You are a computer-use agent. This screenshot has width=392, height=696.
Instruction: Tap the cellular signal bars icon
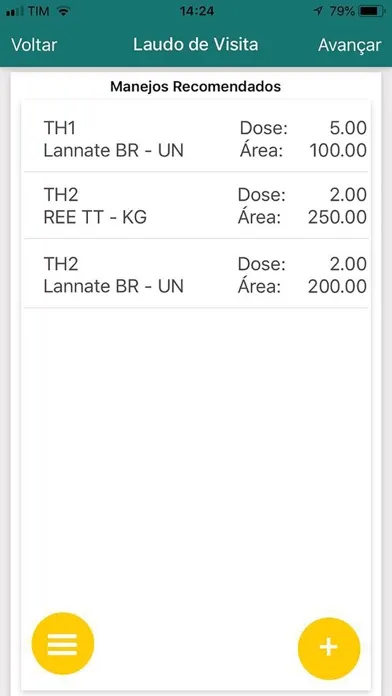click(x=15, y=12)
